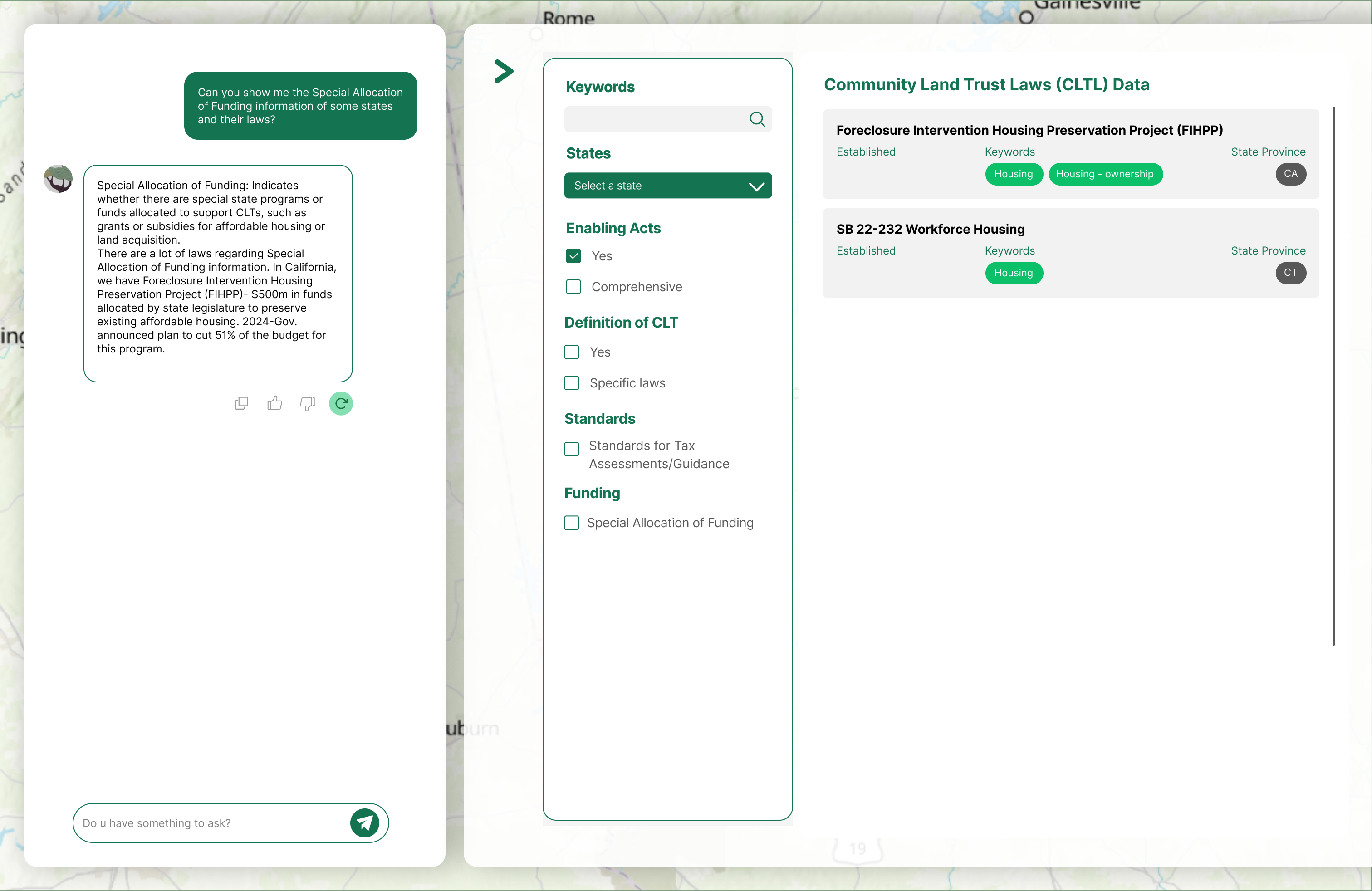Check Standards for Tax Assessments/Guidance

571,449
